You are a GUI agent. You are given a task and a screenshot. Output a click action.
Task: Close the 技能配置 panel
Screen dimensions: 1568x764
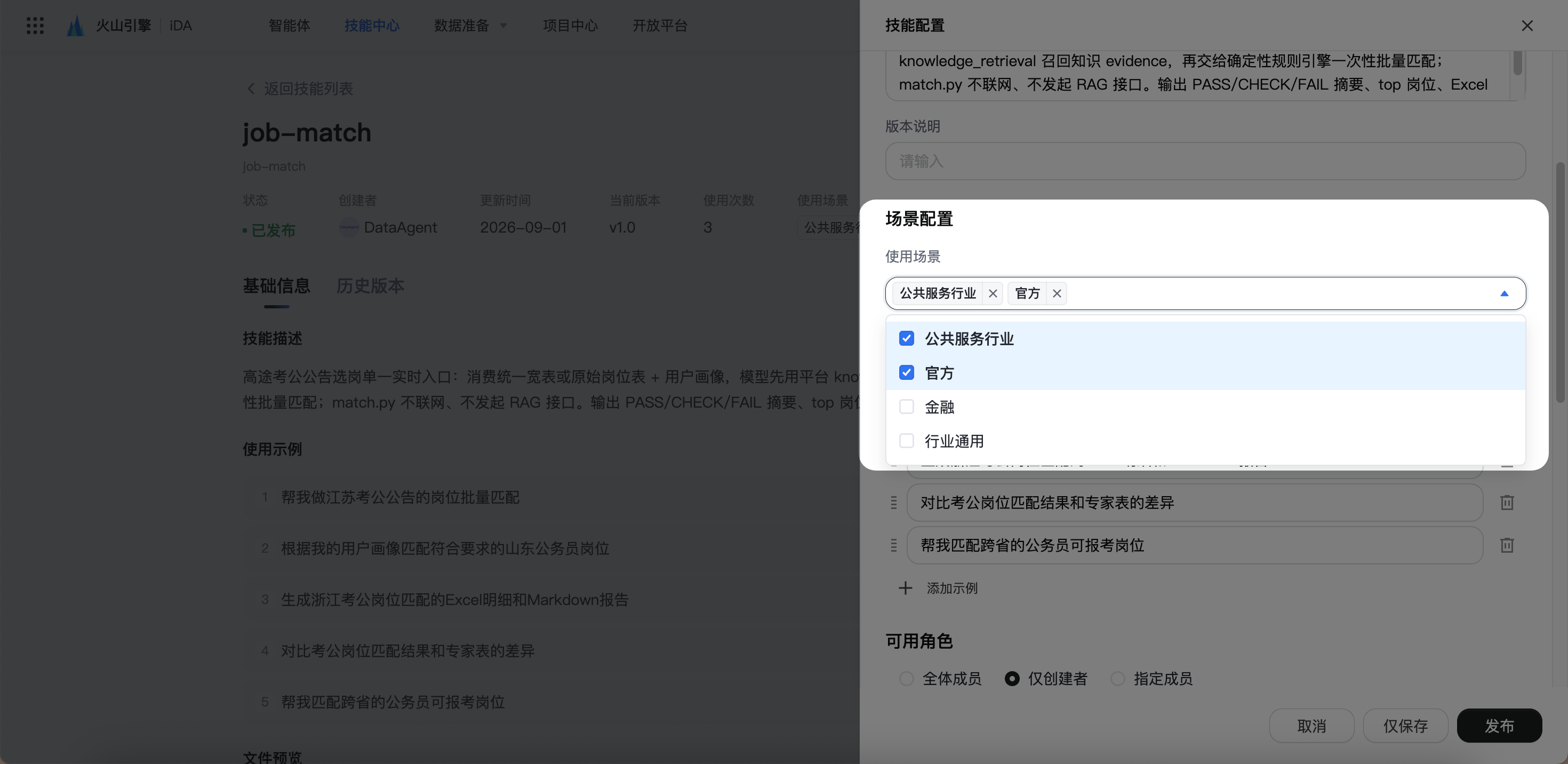click(1526, 26)
